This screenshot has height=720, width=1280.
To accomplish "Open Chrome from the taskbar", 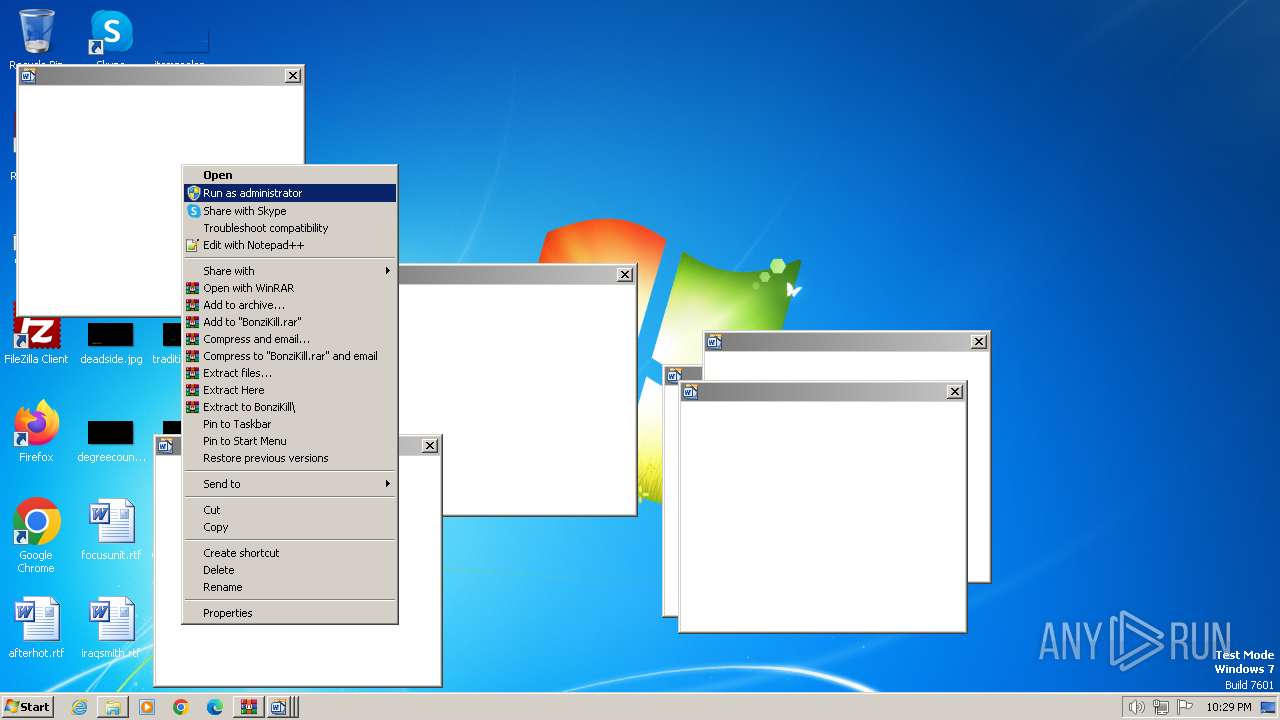I will pos(181,707).
